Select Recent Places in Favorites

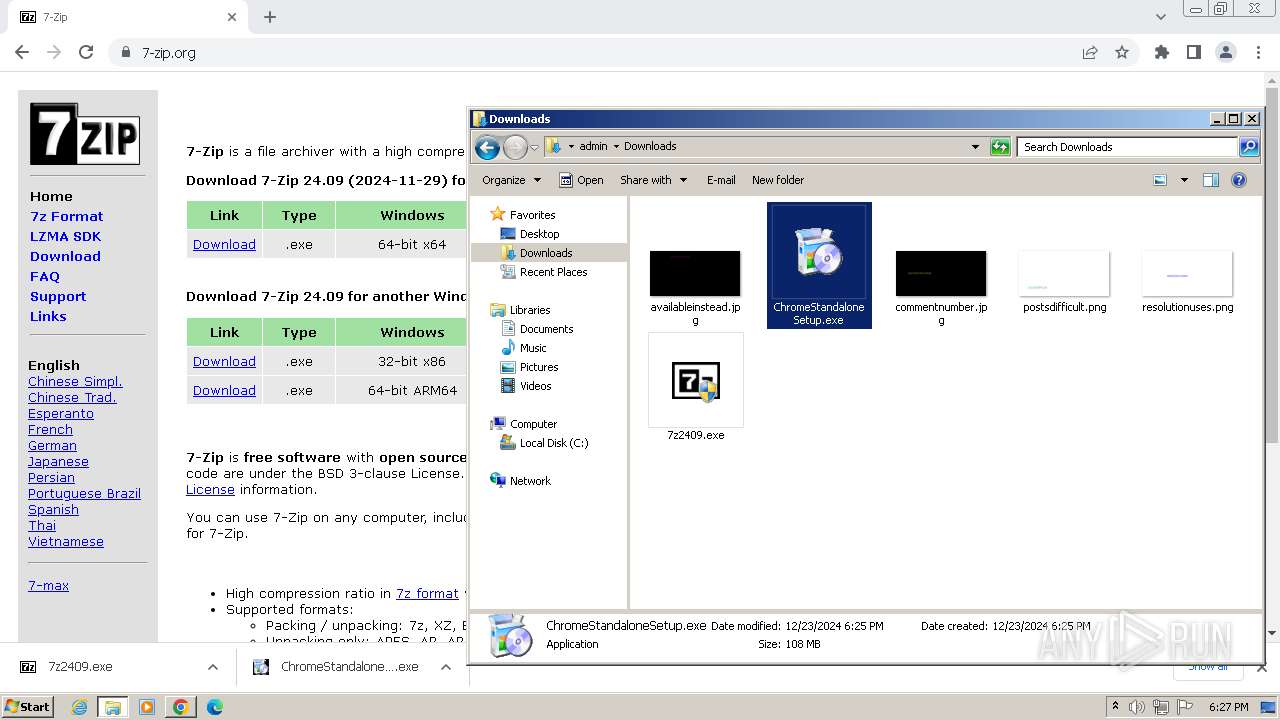tap(553, 272)
